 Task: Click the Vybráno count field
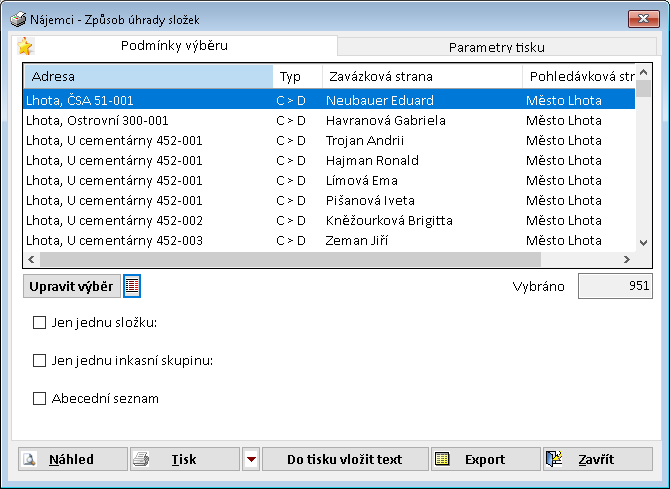pos(615,286)
